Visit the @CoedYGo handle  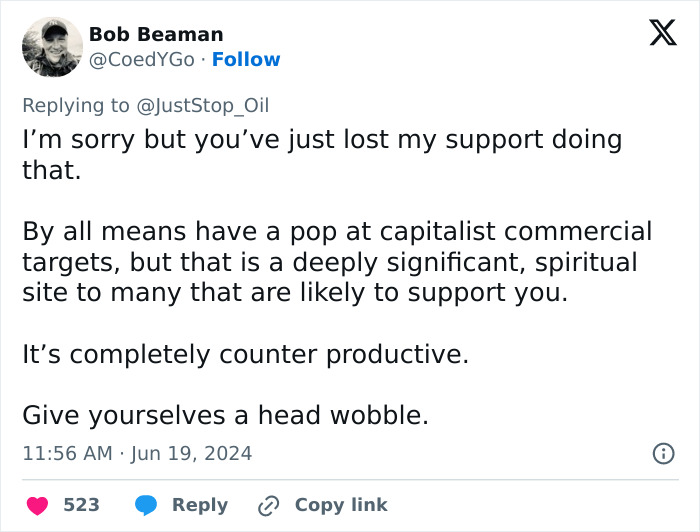141,60
